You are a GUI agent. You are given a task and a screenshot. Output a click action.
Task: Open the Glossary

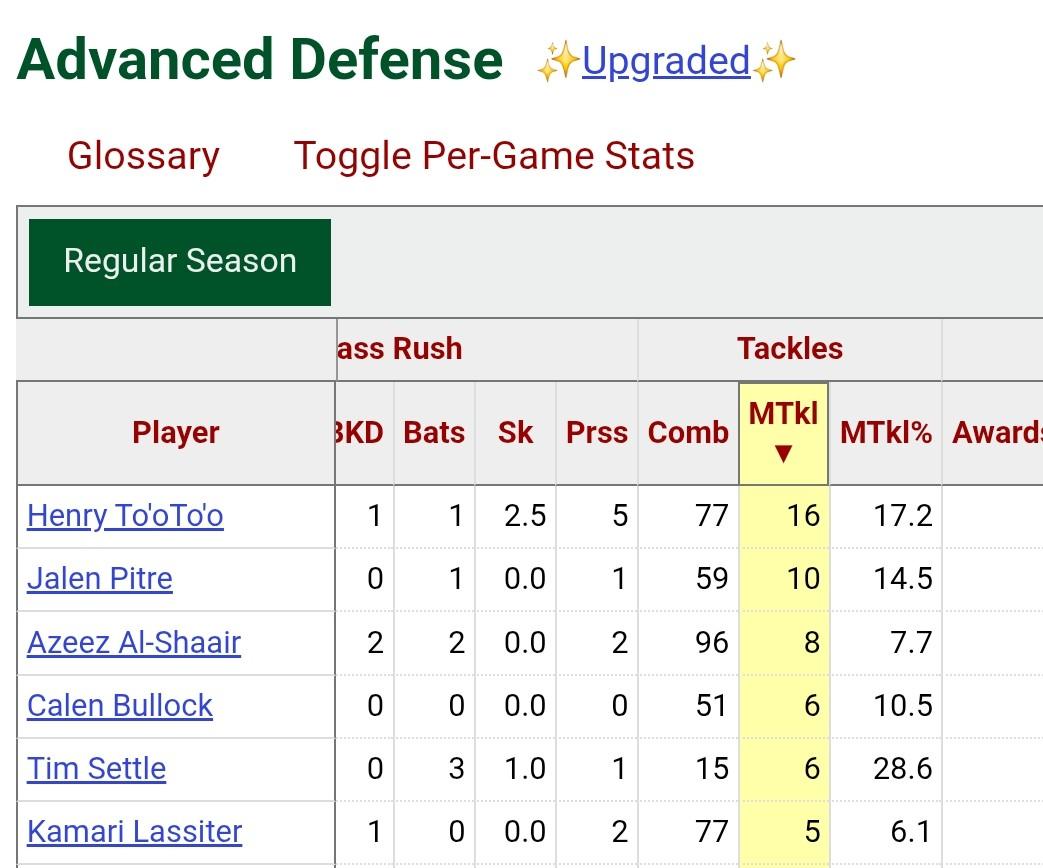pos(143,156)
